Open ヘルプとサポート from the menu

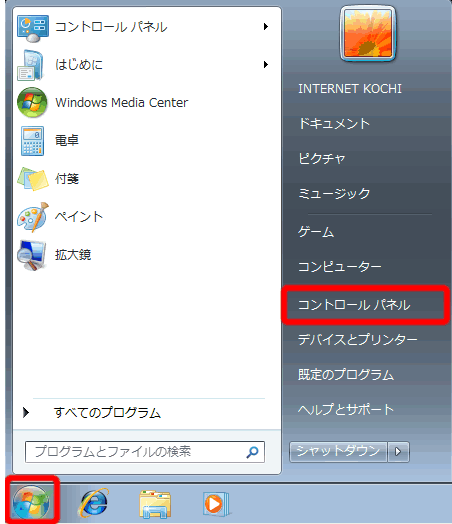click(346, 409)
